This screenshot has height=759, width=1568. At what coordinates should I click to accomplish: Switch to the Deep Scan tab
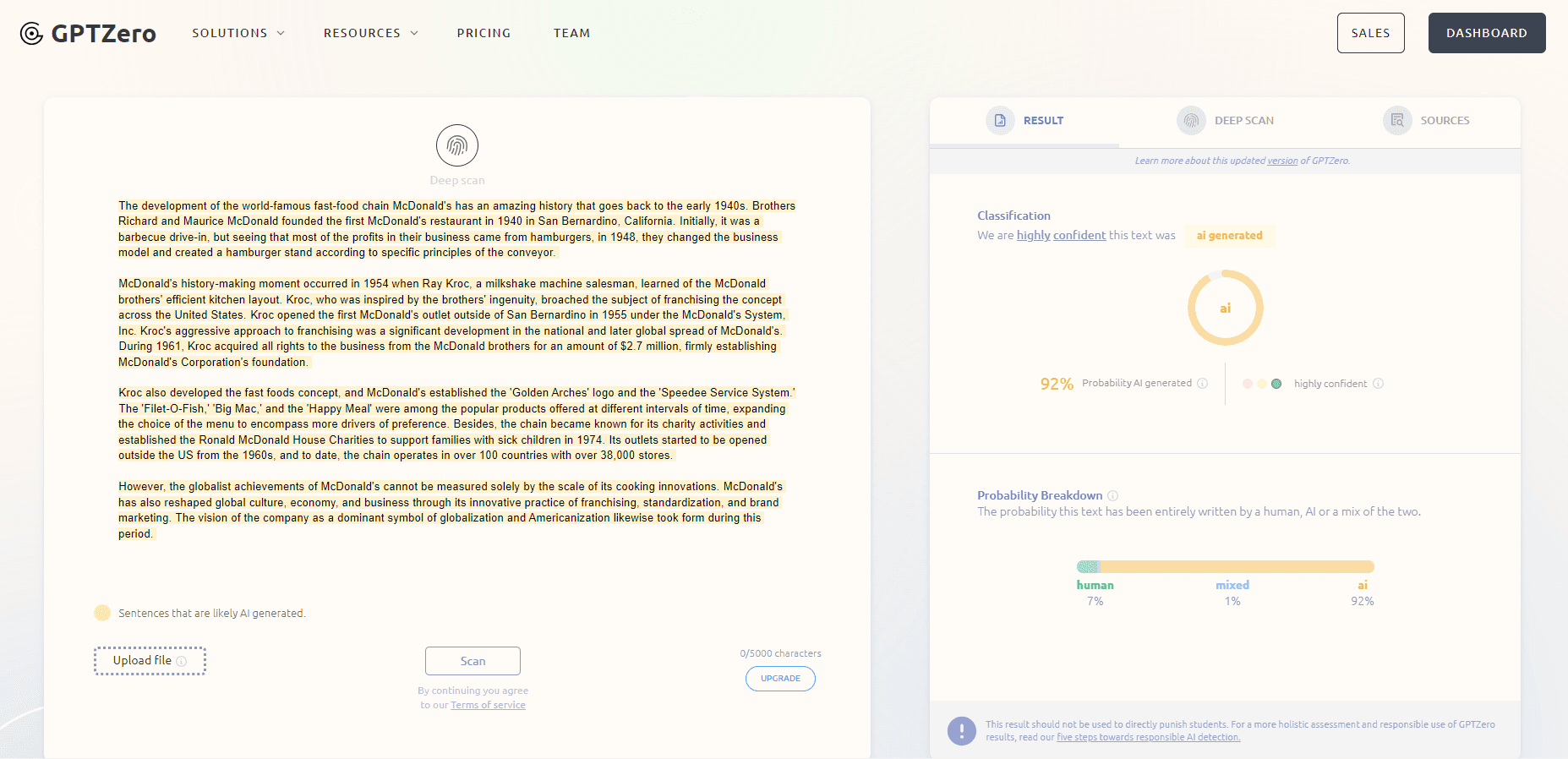[x=1226, y=121]
